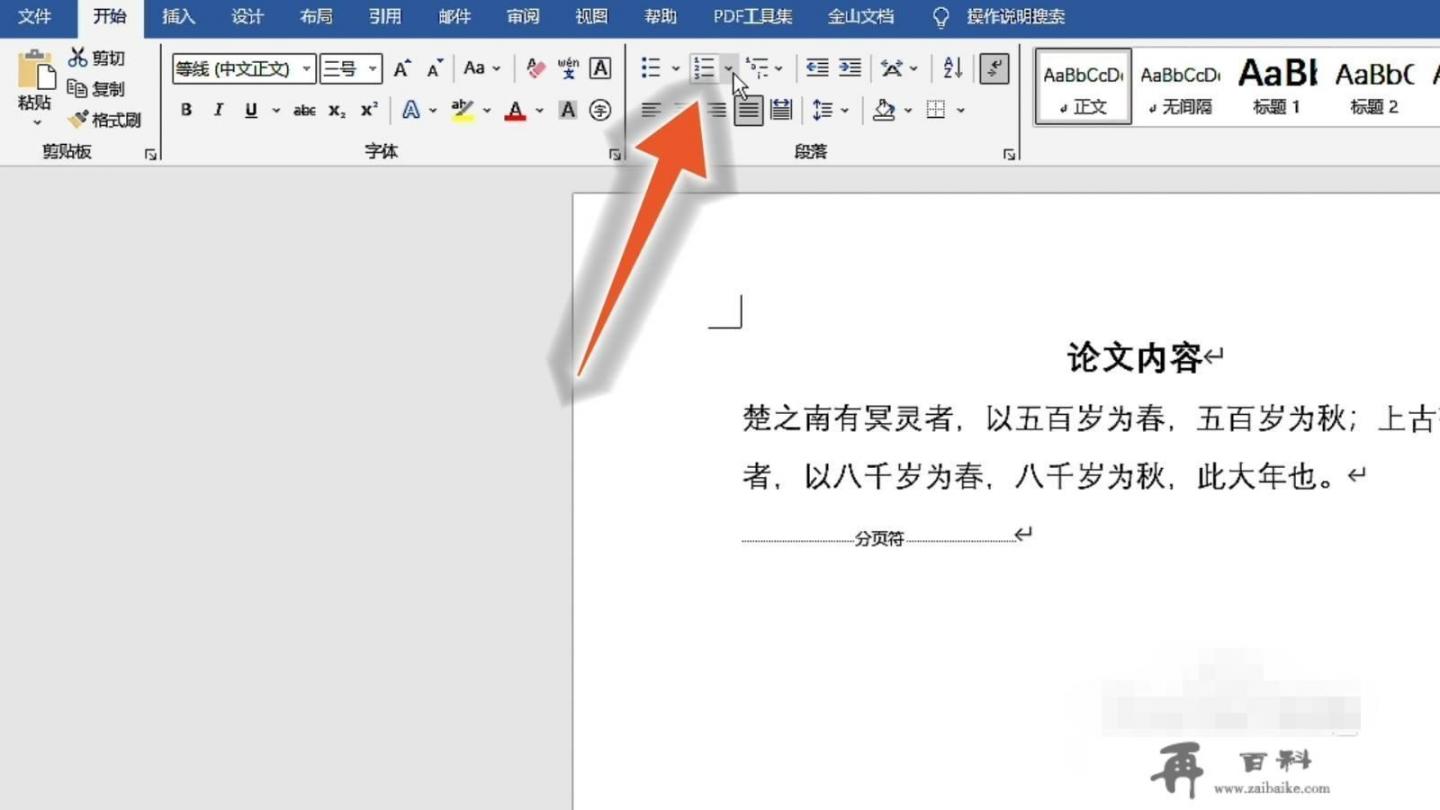Apply the 无间隔 (No Spacing) style

coord(1180,86)
